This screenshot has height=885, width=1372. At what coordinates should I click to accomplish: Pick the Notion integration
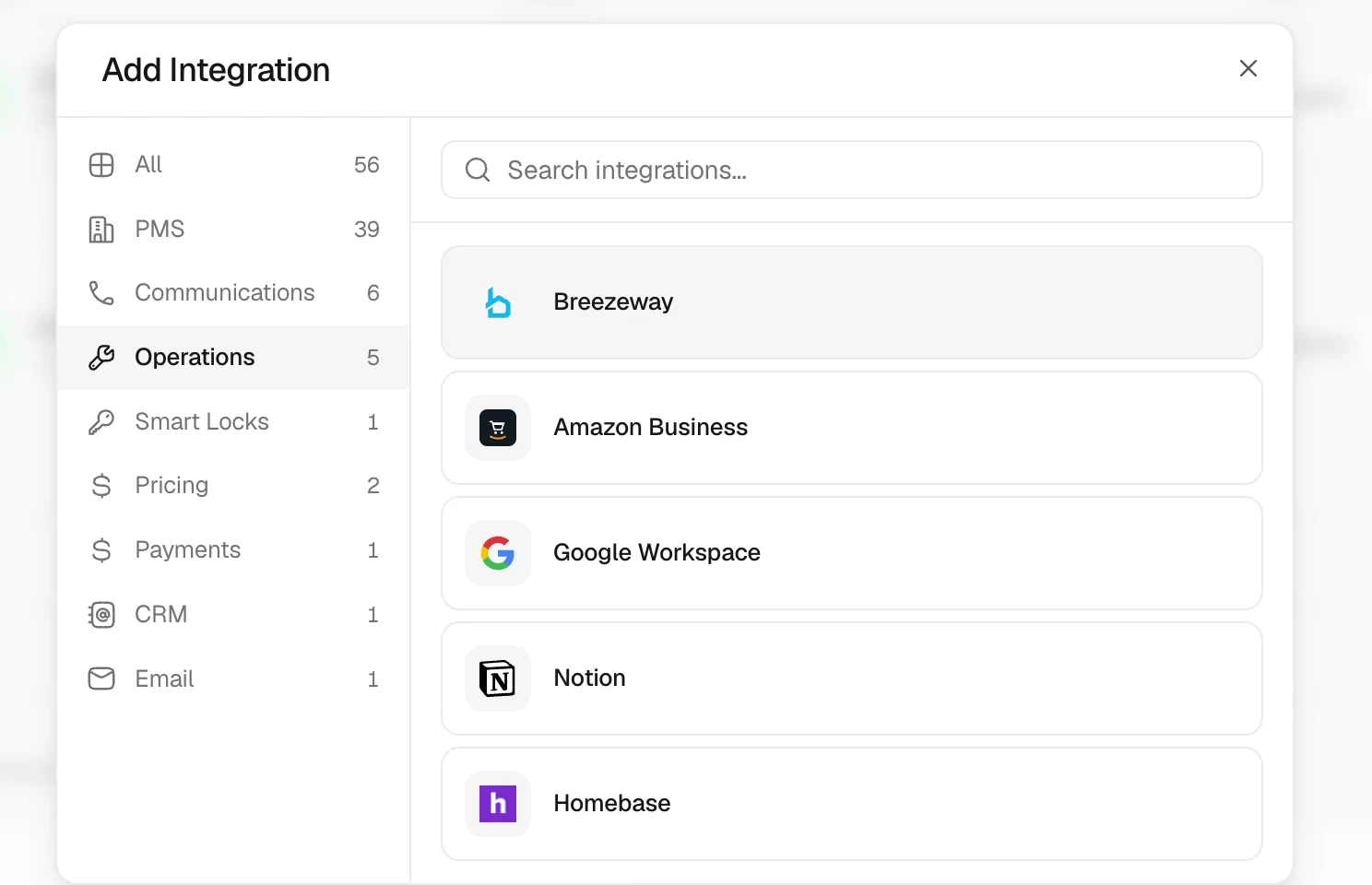pos(852,678)
